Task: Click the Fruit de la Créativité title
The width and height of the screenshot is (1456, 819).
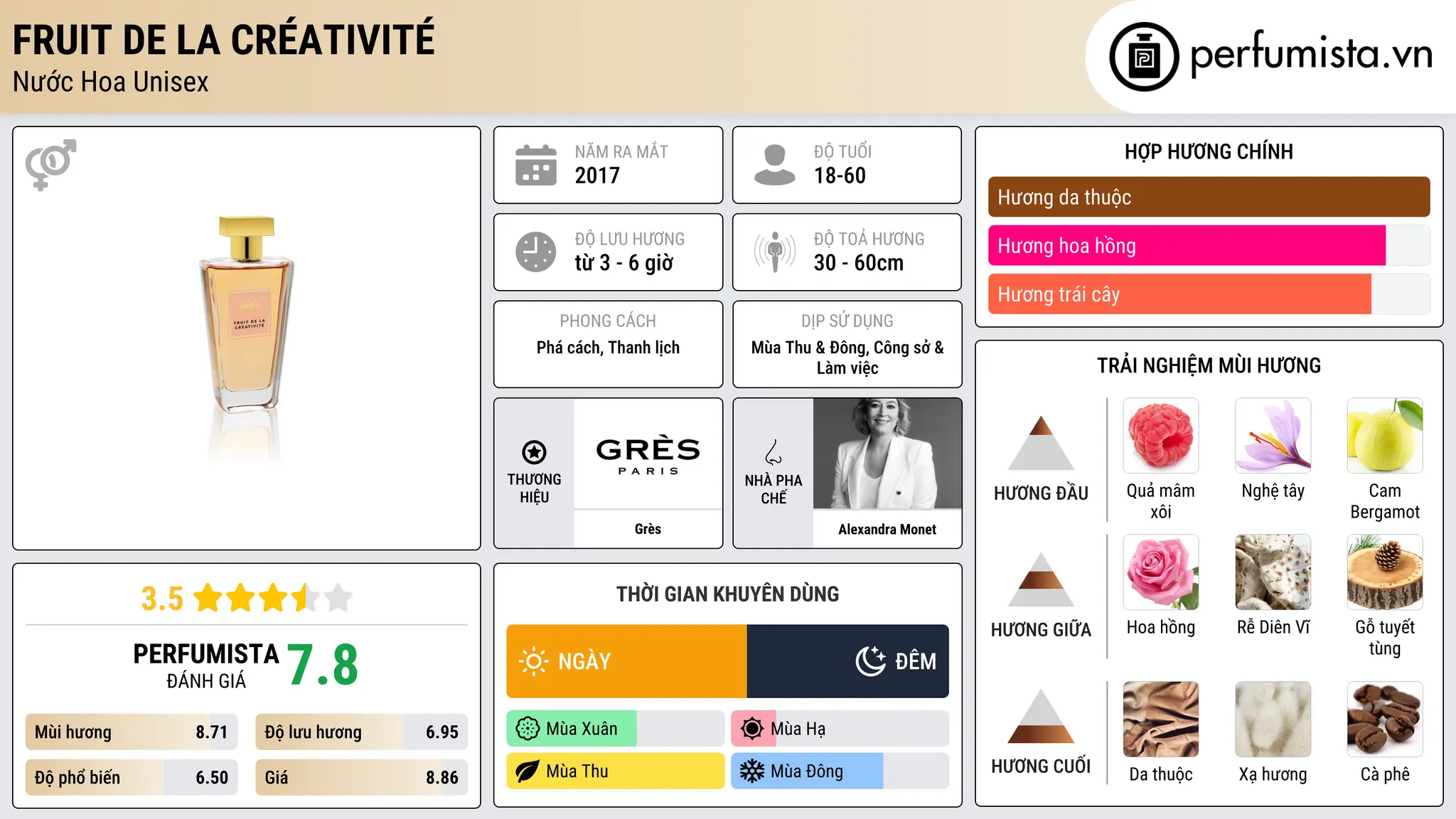Action: (223, 39)
